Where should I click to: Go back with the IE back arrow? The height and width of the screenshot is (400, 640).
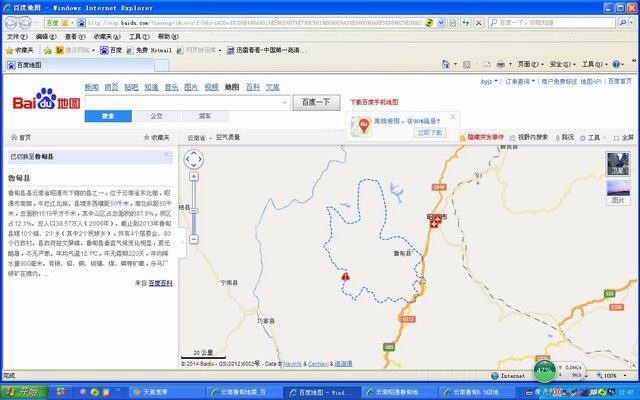coord(11,23)
